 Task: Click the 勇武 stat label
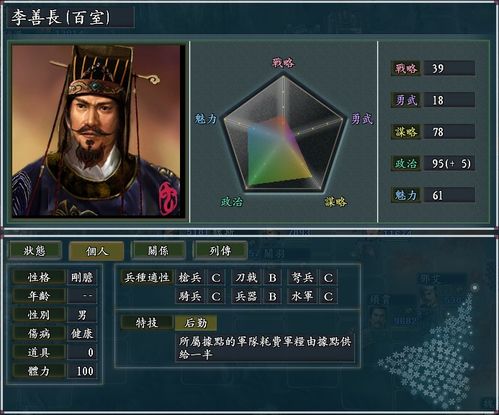click(406, 100)
